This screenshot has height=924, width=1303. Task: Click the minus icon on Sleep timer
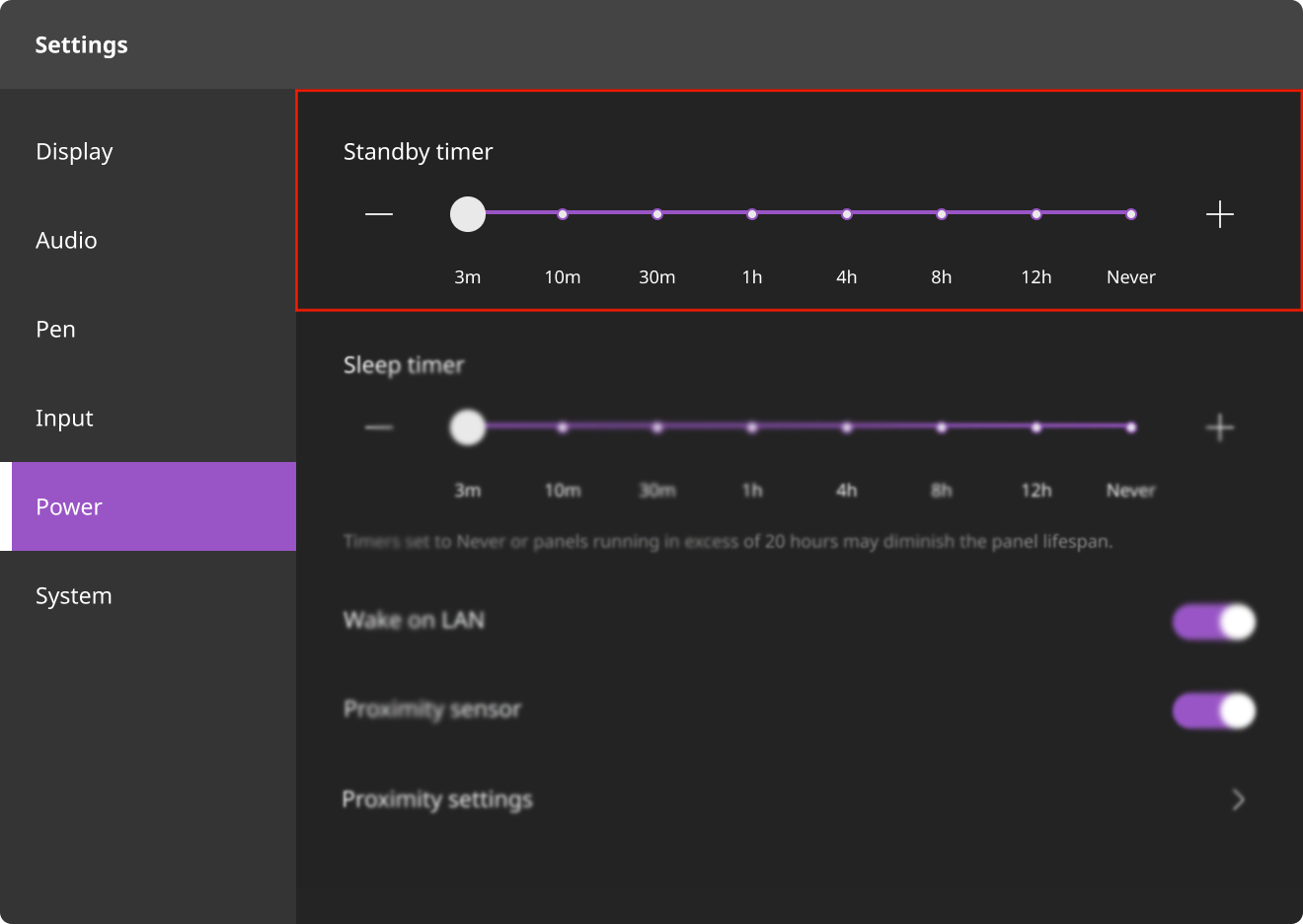(x=379, y=427)
